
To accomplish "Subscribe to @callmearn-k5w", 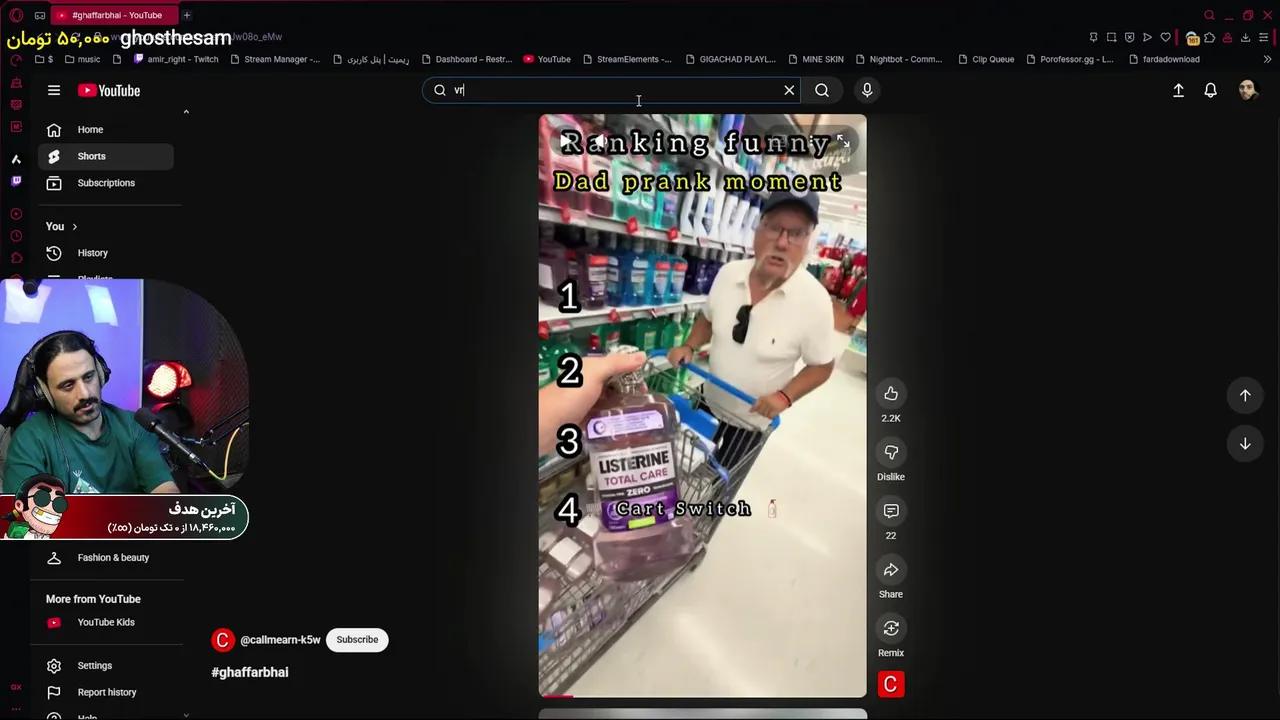I will coord(357,640).
